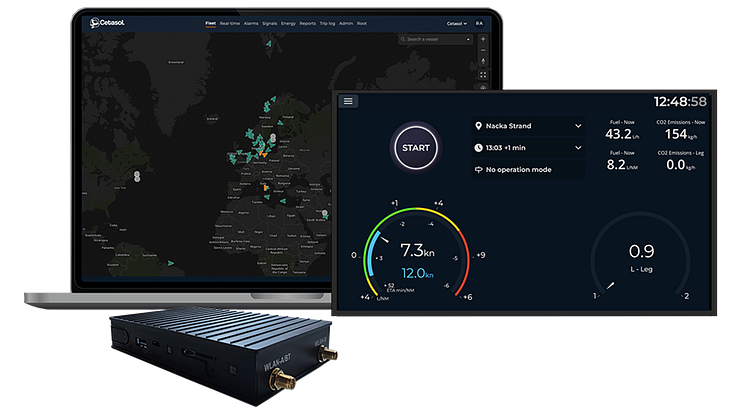
Task: Open the Alarms tab
Action: [x=250, y=22]
